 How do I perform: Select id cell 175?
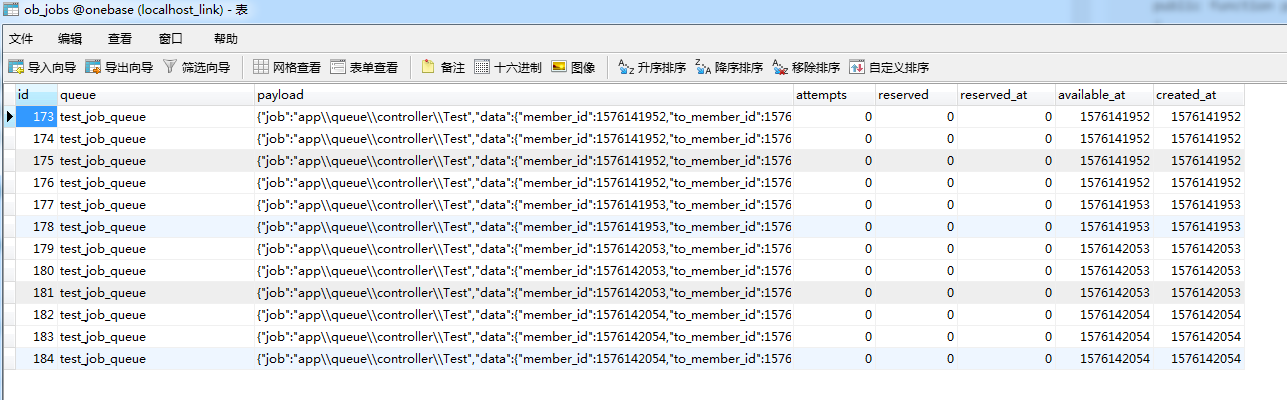(x=36, y=160)
